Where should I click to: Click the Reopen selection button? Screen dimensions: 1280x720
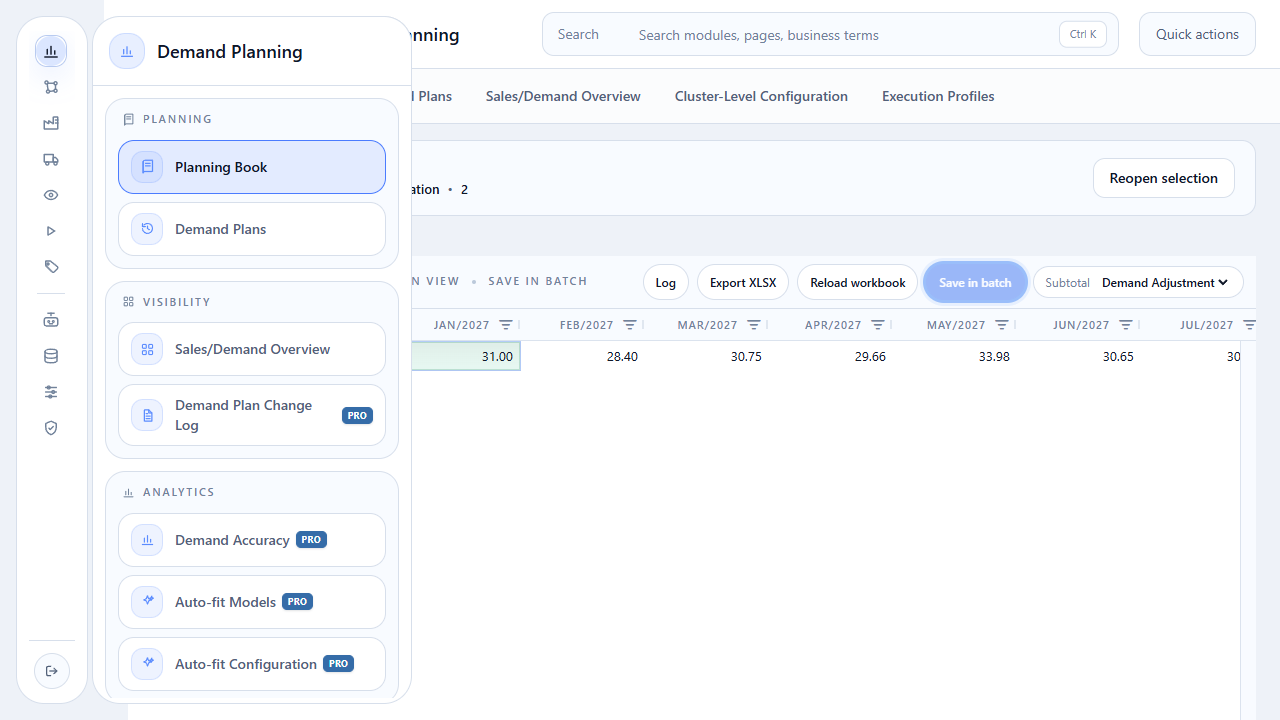pyautogui.click(x=1164, y=178)
